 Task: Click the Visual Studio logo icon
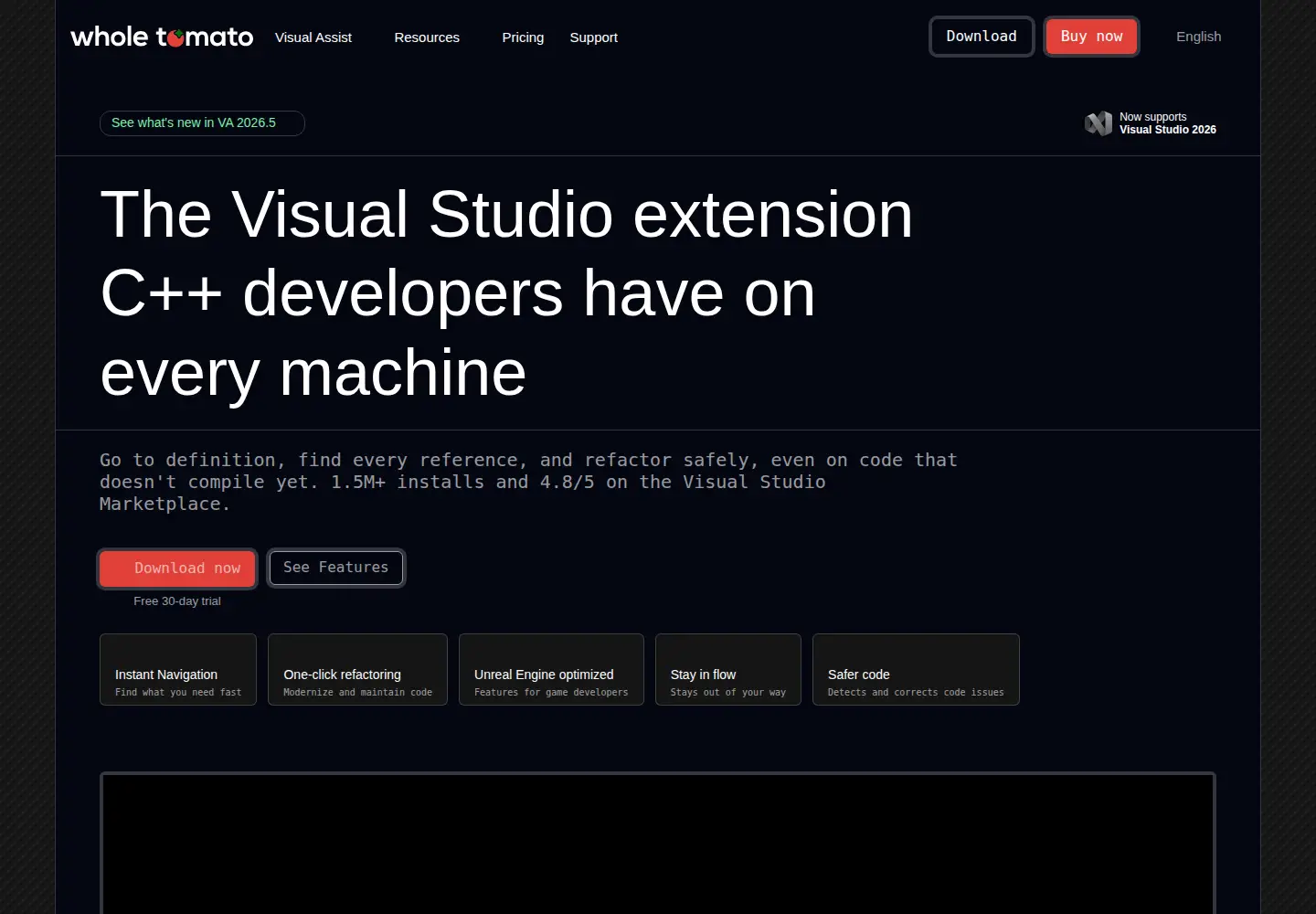pyautogui.click(x=1098, y=123)
